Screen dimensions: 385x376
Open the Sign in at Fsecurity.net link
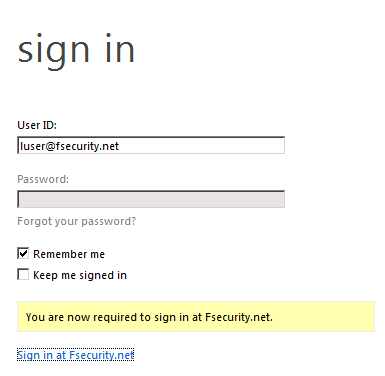pyautogui.click(x=75, y=355)
